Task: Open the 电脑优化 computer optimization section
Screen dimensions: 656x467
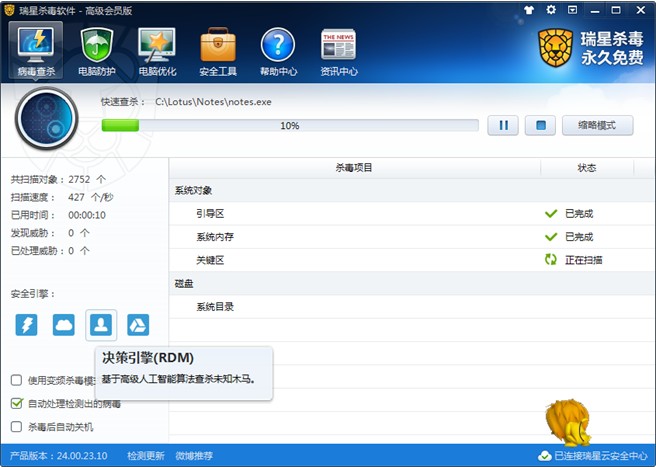Action: tap(157, 51)
